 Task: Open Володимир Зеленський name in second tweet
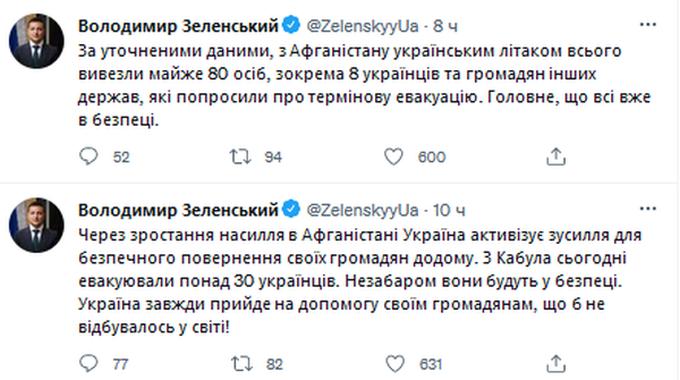pyautogui.click(x=178, y=210)
